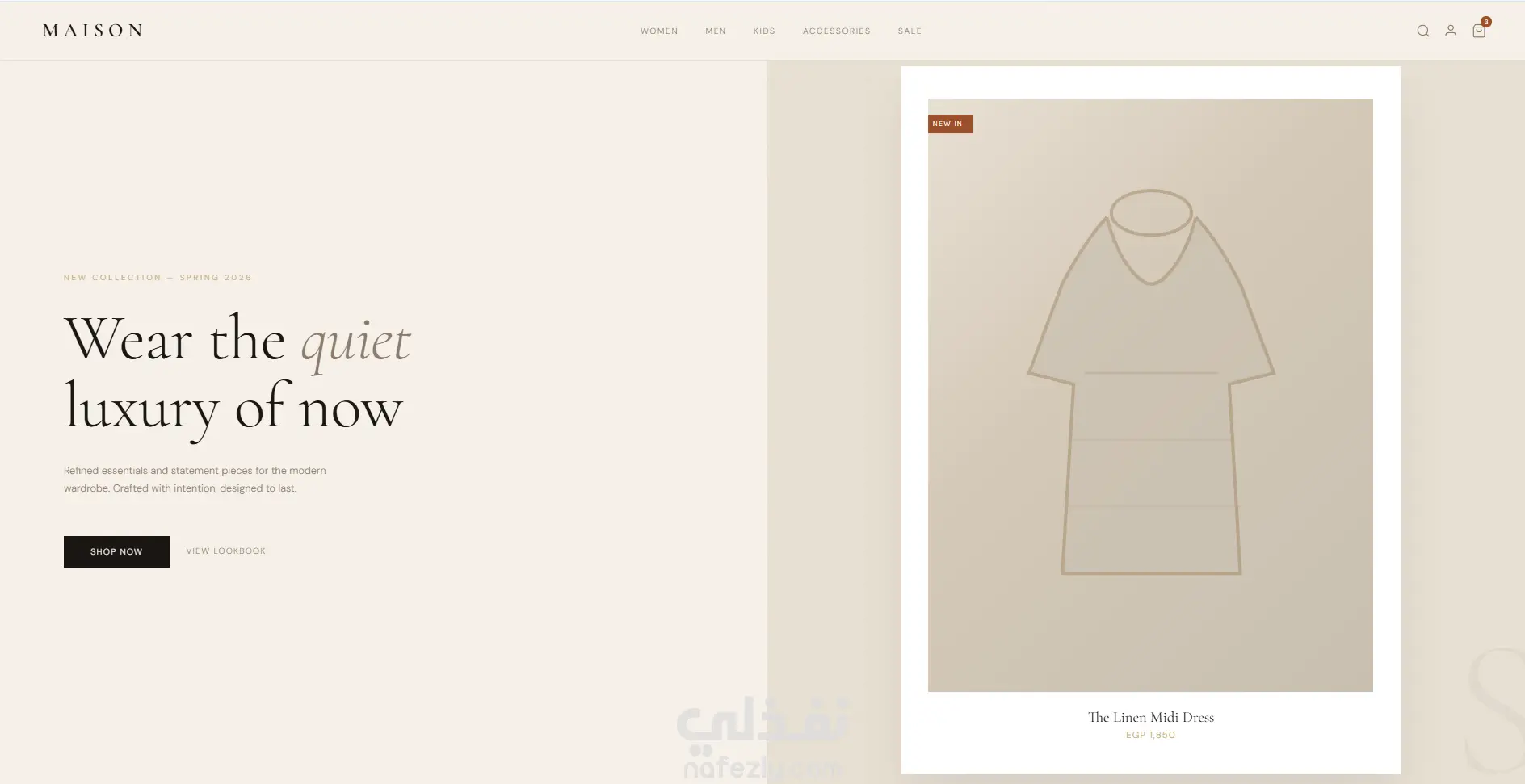The width and height of the screenshot is (1525, 784).
Task: Go to MAISON logo home
Action: [93, 31]
